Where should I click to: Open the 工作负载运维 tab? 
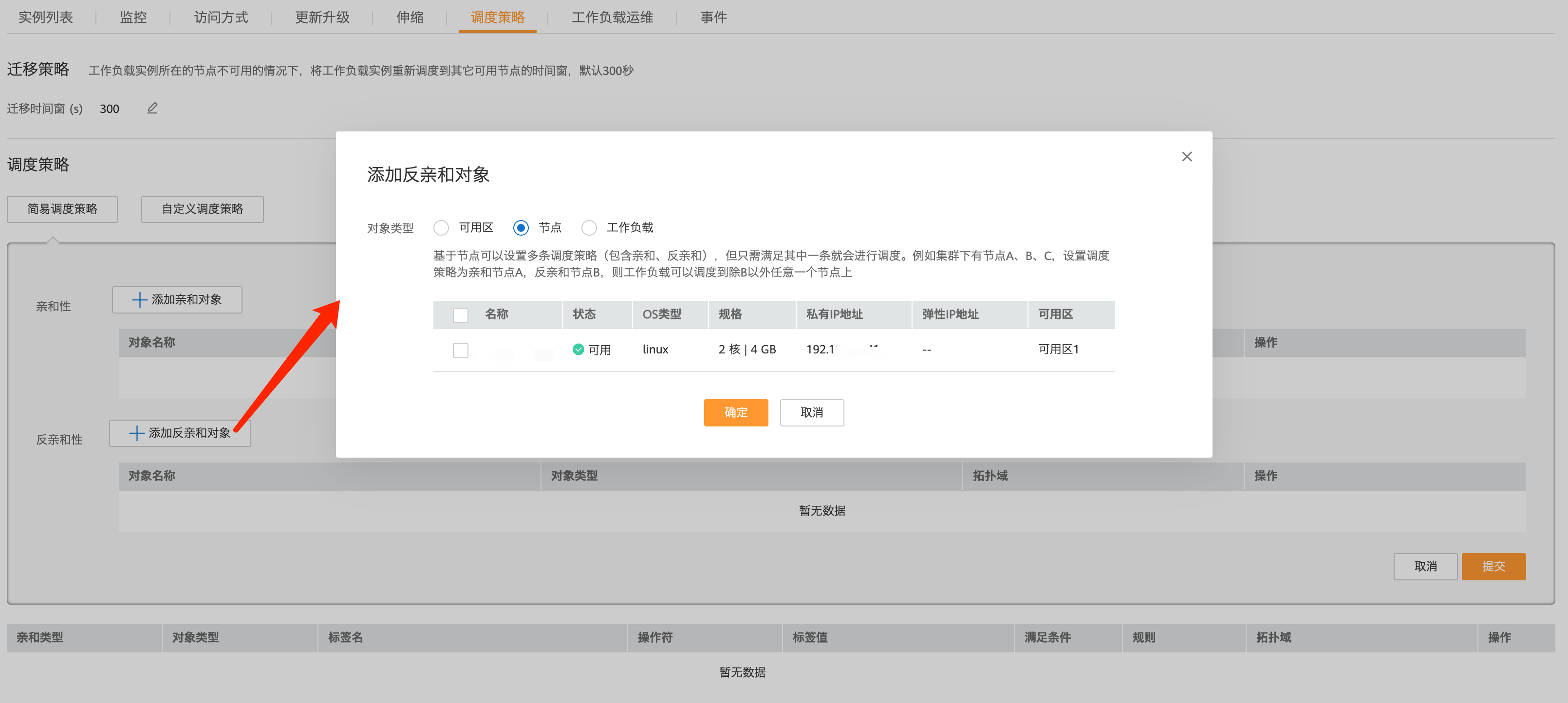tap(613, 17)
